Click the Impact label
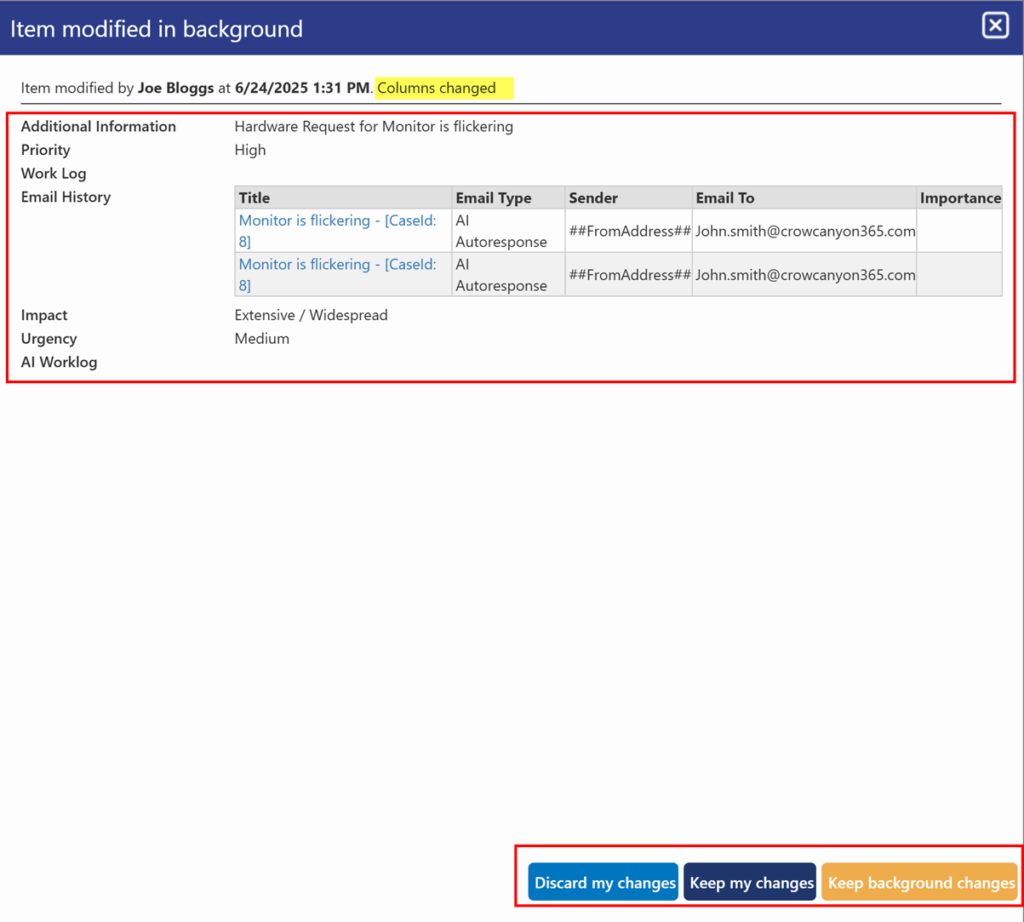The image size is (1024, 922). coord(44,315)
